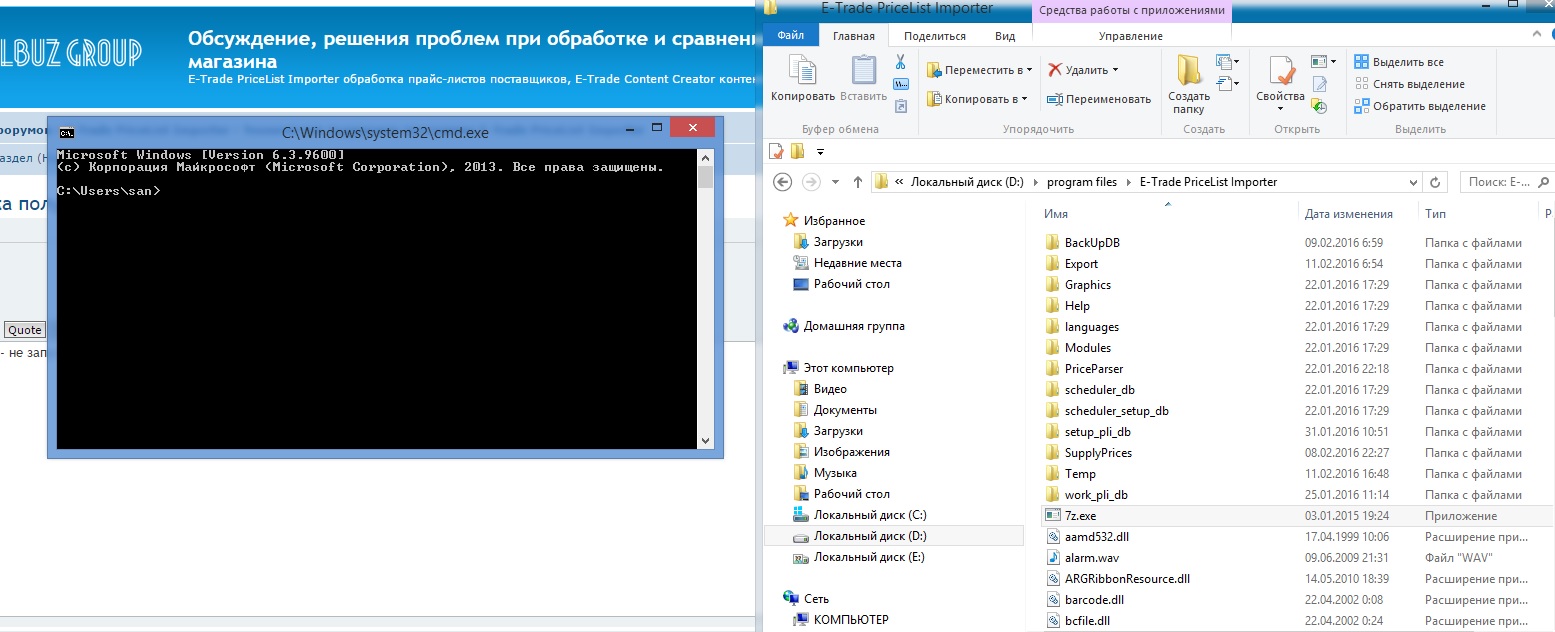Select the aamd532.dll file

click(1096, 537)
